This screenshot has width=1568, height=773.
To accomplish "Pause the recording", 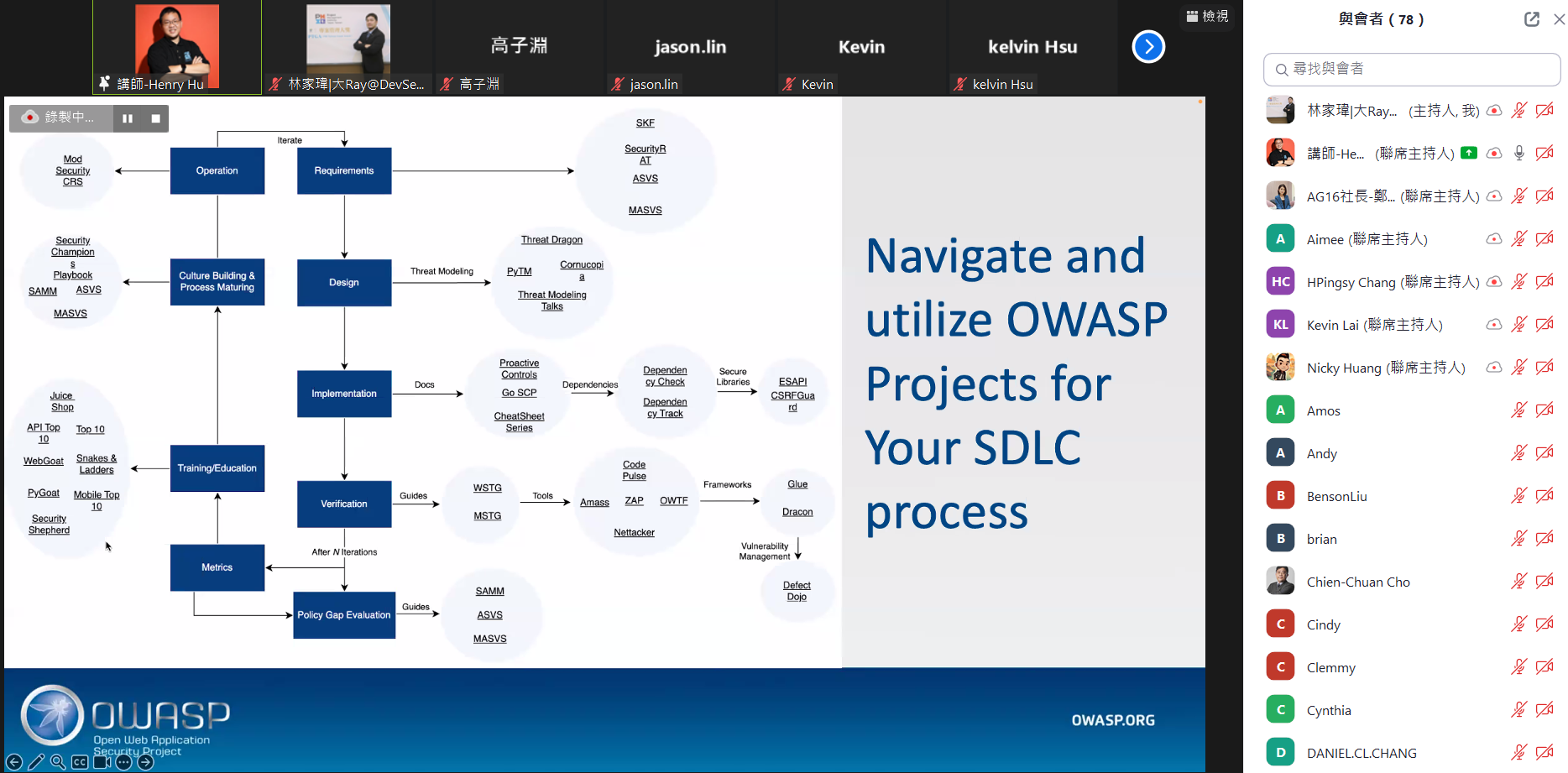I will pyautogui.click(x=128, y=118).
